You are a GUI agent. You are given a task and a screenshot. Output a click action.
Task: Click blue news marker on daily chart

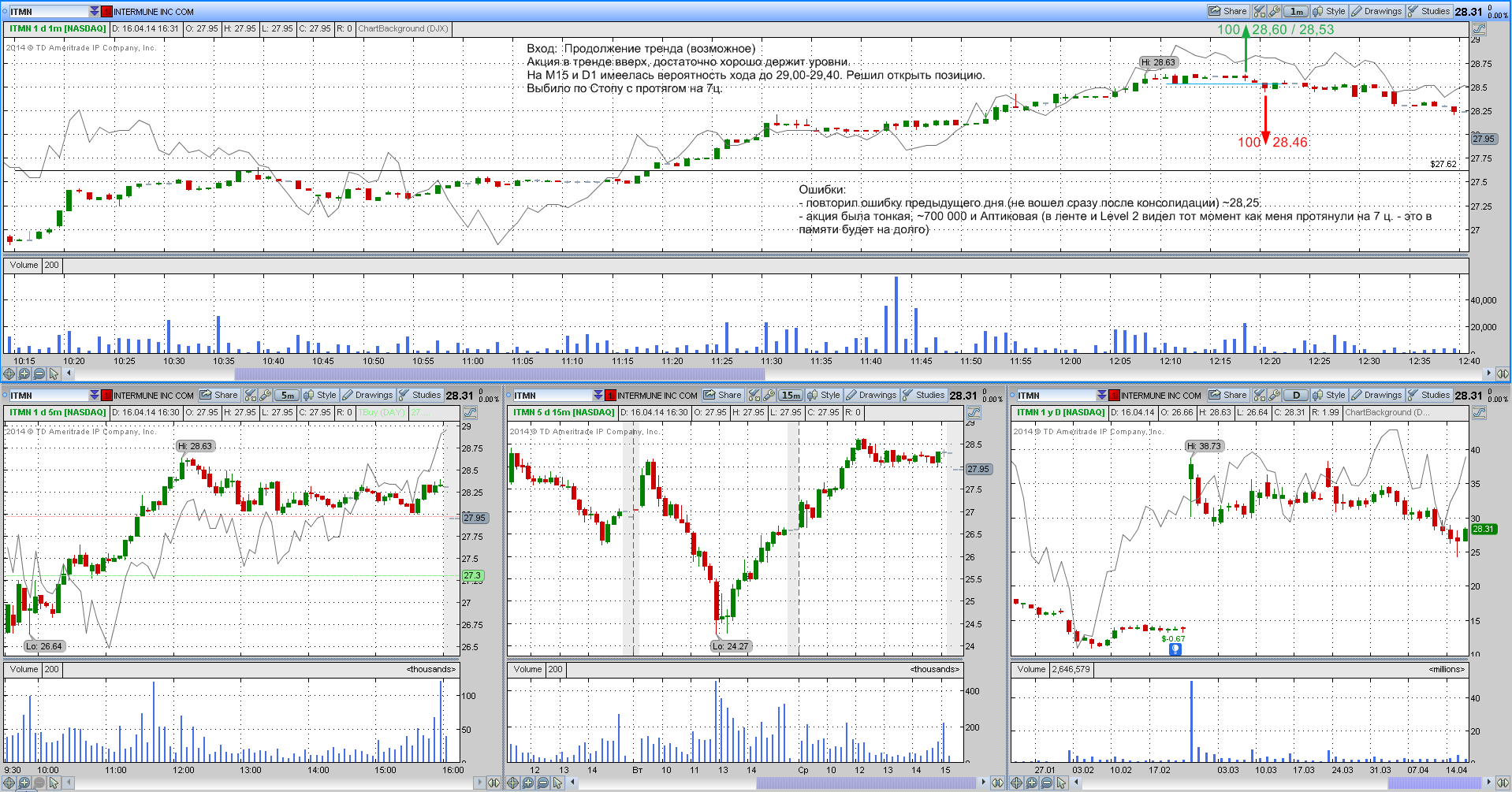coord(1175,649)
